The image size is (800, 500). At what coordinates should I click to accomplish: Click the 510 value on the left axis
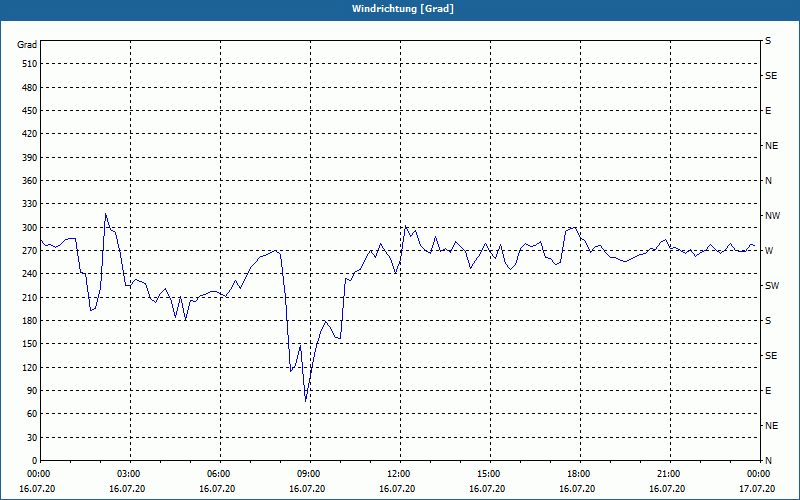pyautogui.click(x=30, y=64)
